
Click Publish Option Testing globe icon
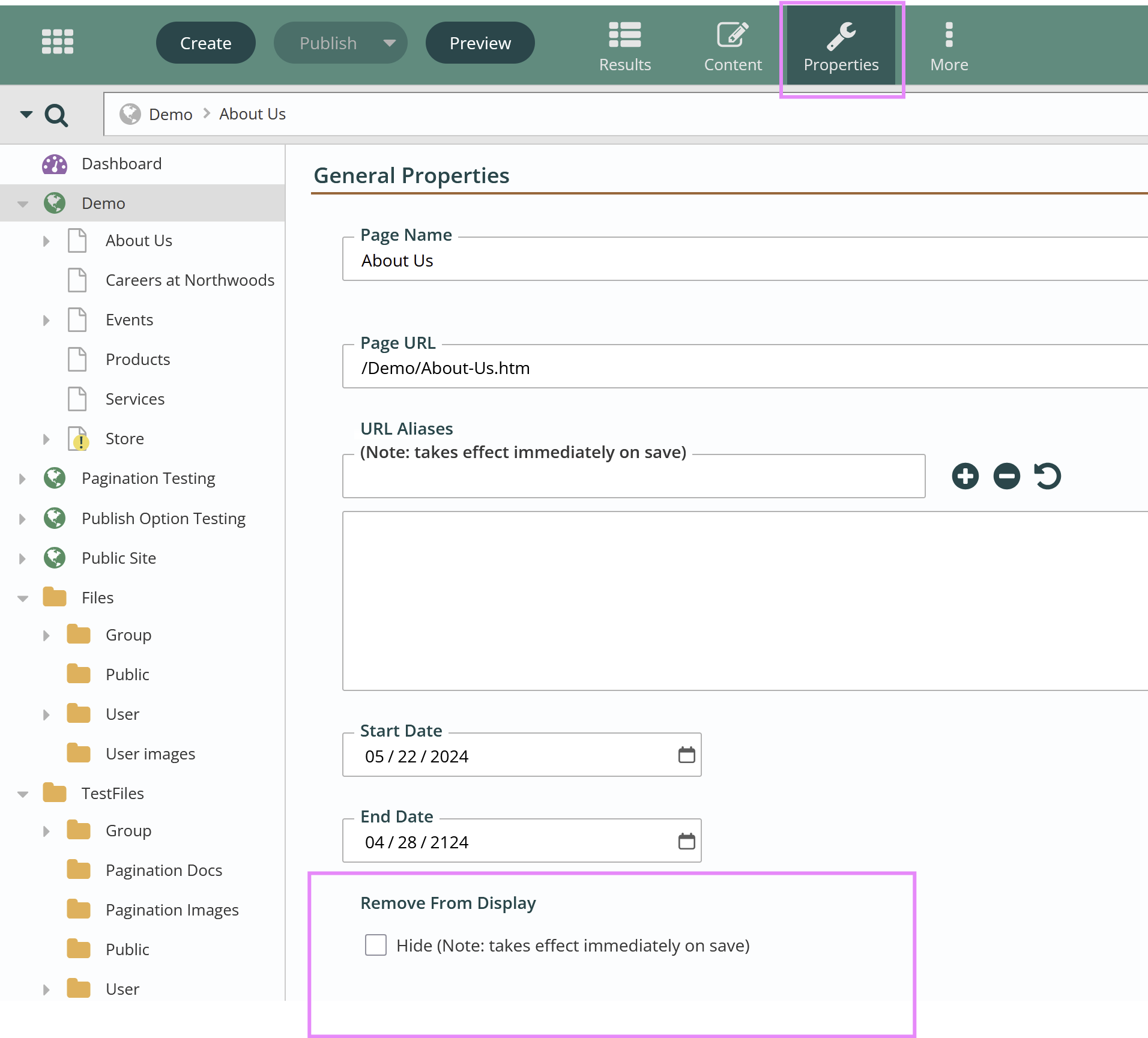pos(55,518)
